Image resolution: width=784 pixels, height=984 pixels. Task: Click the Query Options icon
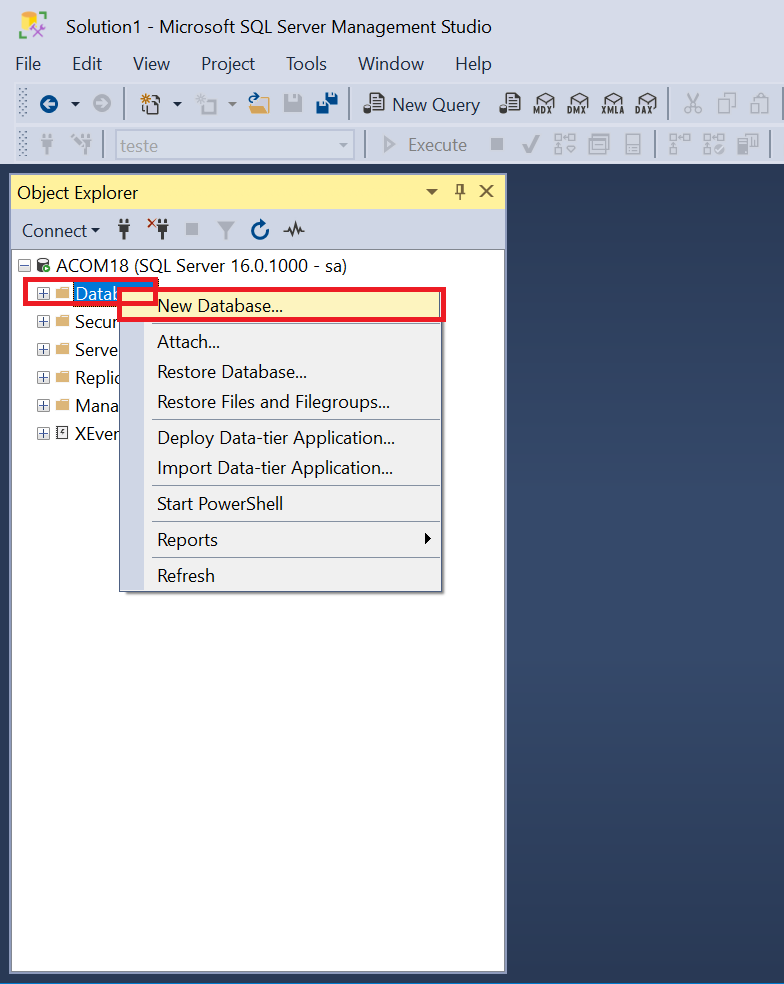599,145
